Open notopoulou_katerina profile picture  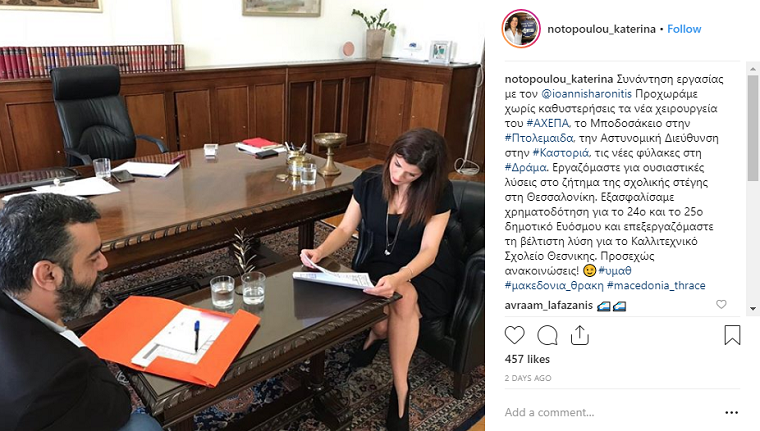click(x=521, y=29)
